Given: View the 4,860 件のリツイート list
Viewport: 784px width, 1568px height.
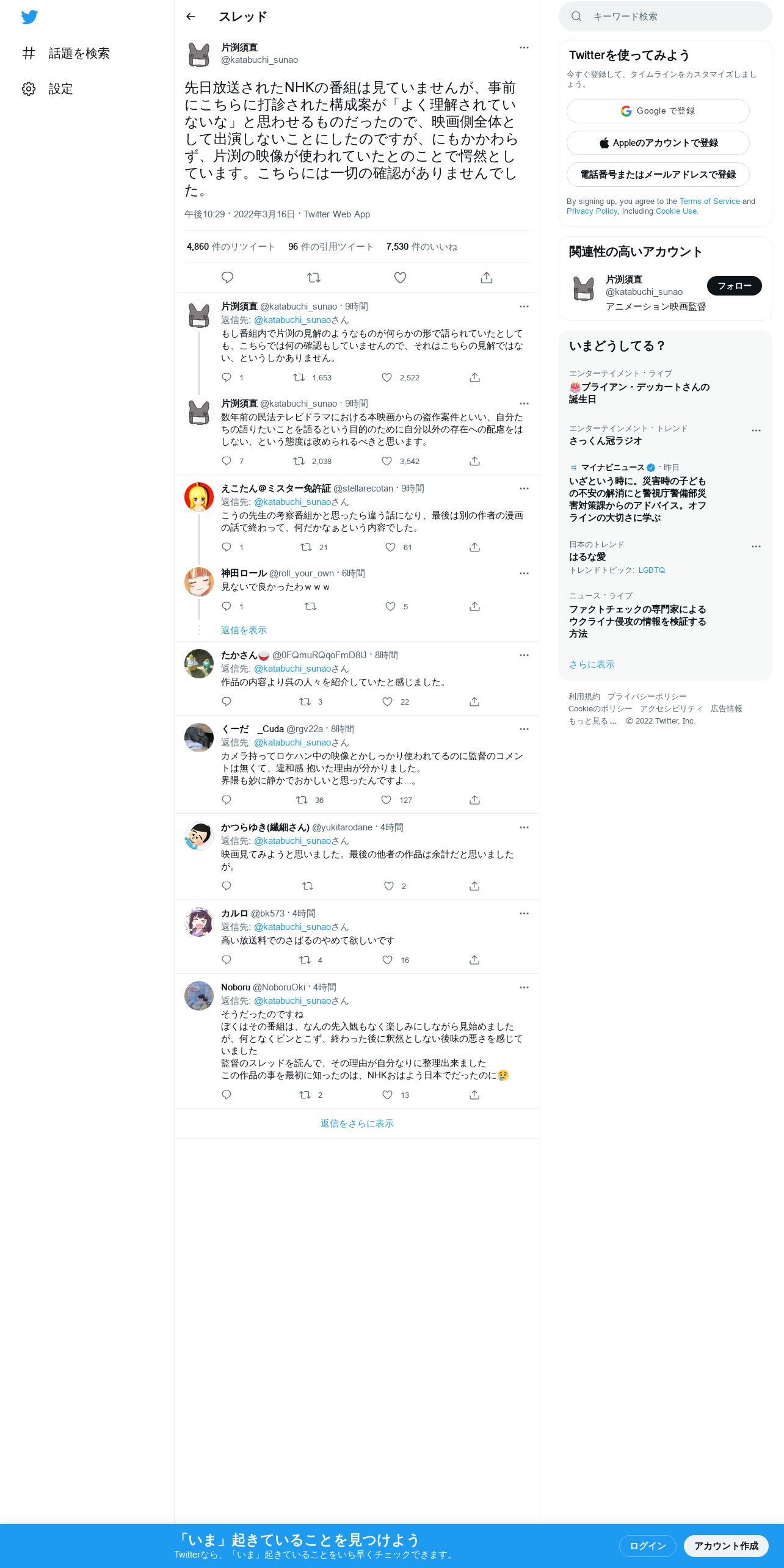Looking at the screenshot, I should pyautogui.click(x=231, y=247).
